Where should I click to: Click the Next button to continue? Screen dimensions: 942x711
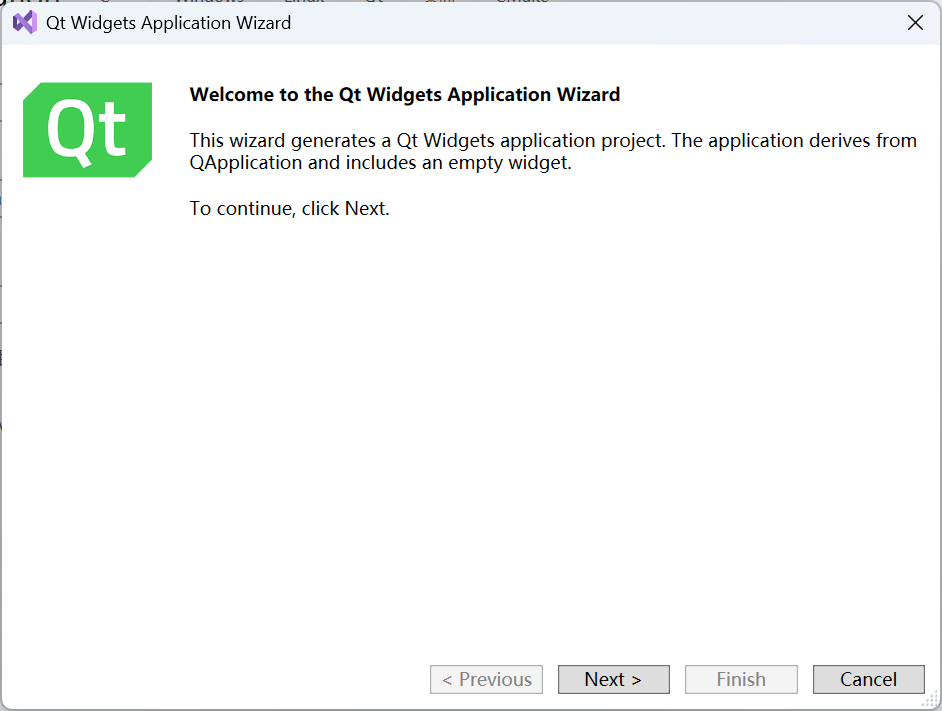coord(613,679)
